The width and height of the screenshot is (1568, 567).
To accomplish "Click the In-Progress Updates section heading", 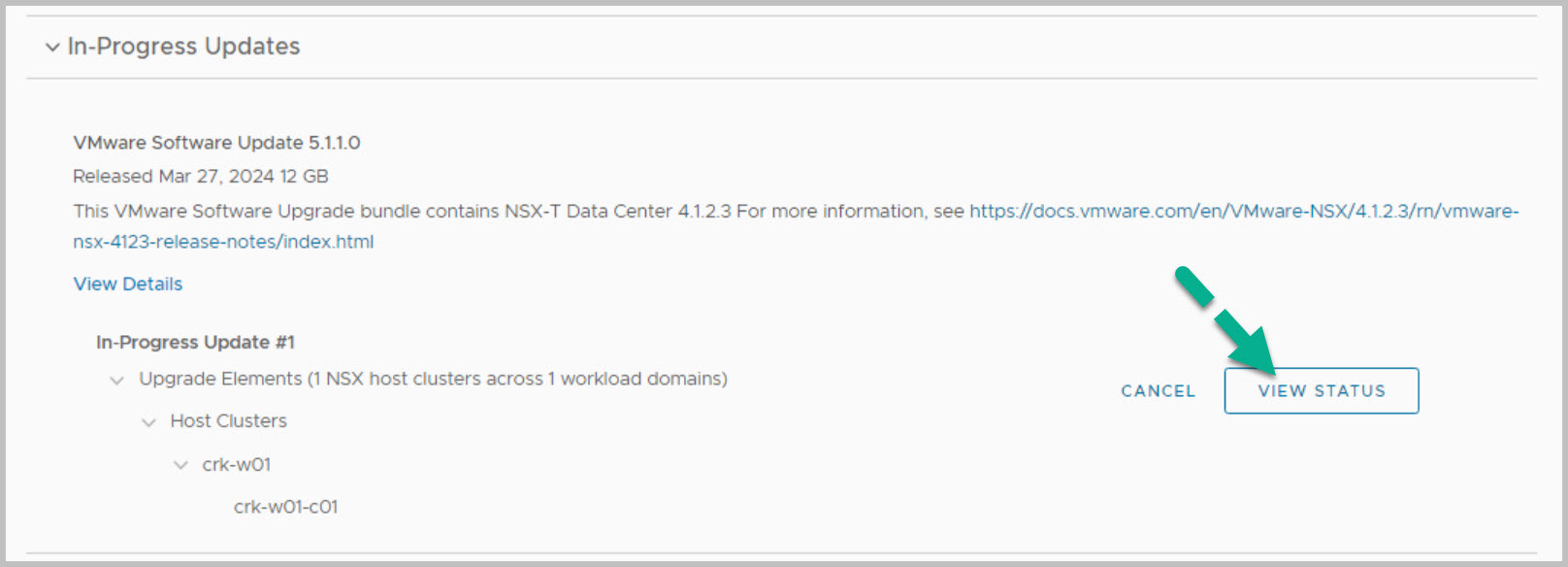I will click(x=183, y=47).
